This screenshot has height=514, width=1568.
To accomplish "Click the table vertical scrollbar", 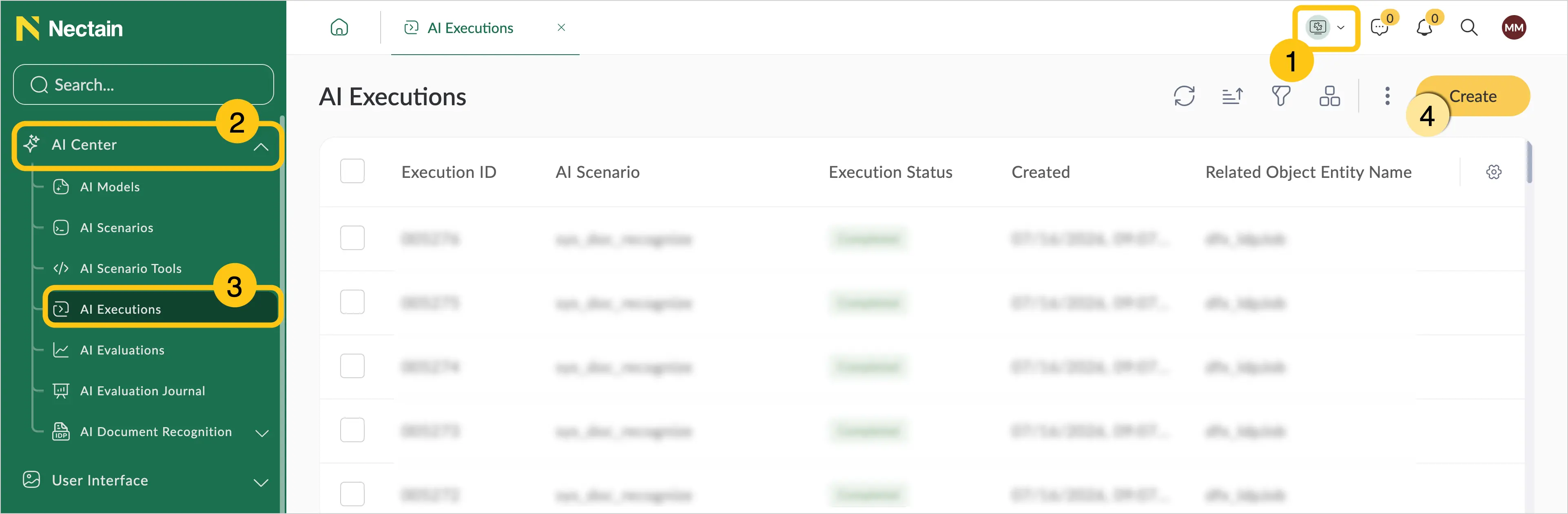I will 1529,162.
